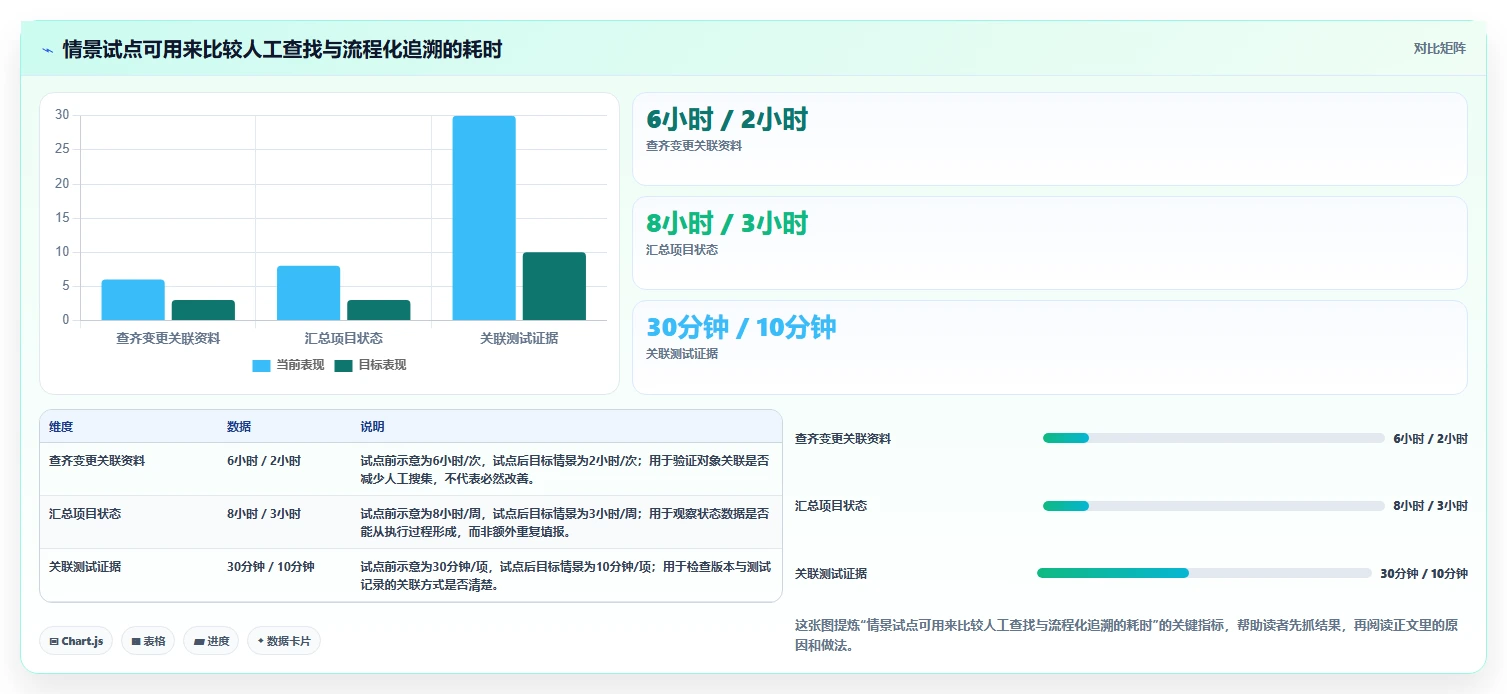Click the table cell 30分钟 / 10分钟
This screenshot has width=1507, height=694.
[271, 567]
